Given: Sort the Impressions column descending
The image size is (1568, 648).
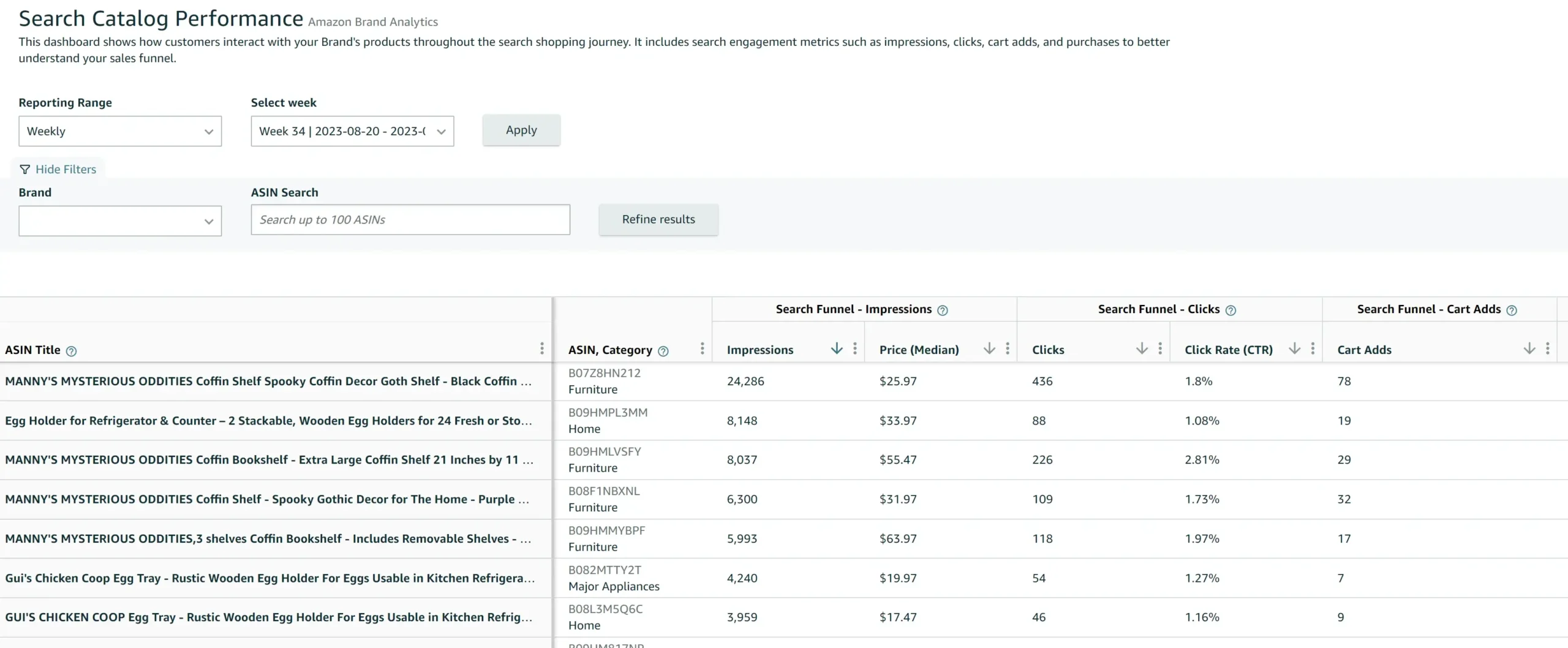Looking at the screenshot, I should [x=836, y=348].
